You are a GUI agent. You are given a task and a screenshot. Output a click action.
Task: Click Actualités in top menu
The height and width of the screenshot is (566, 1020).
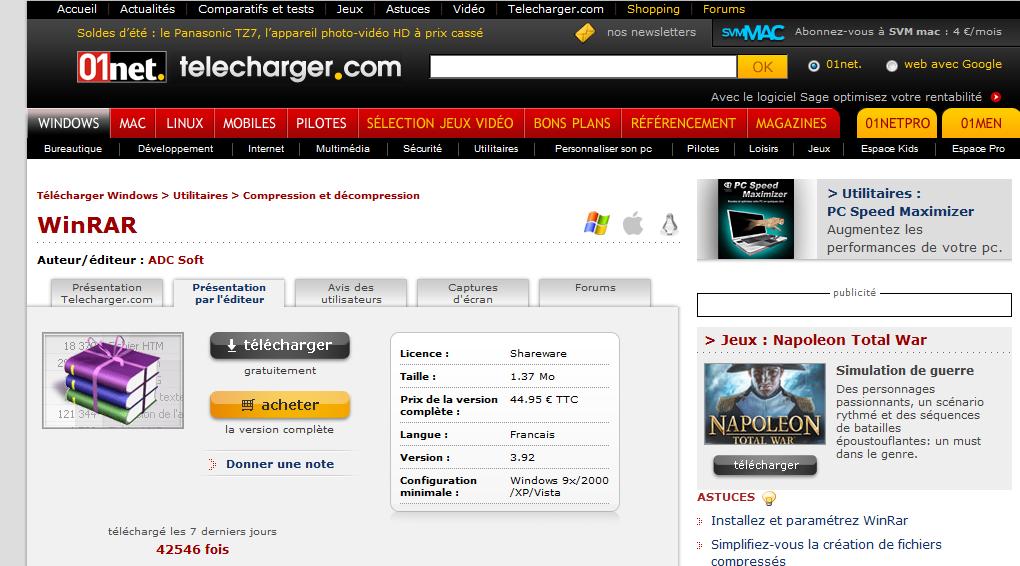point(148,9)
